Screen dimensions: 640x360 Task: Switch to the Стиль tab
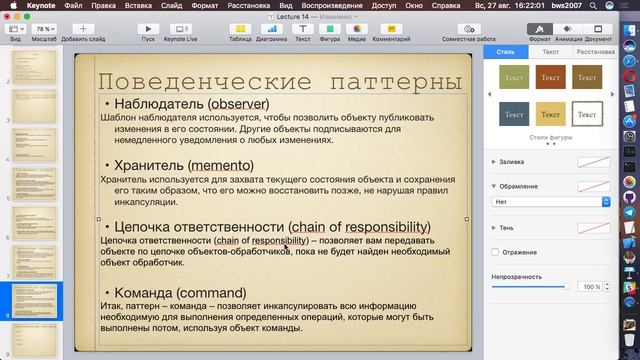pyautogui.click(x=506, y=52)
